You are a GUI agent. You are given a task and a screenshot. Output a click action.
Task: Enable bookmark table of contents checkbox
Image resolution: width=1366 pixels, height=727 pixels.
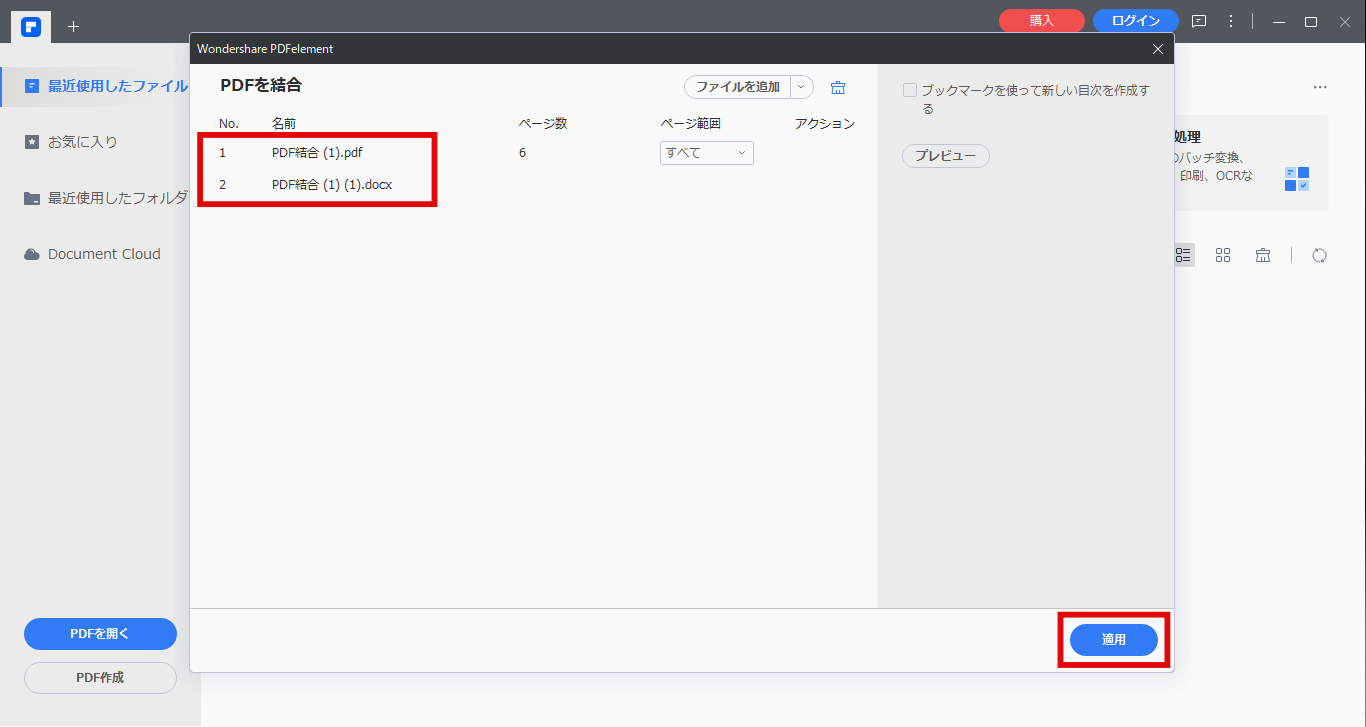point(910,90)
